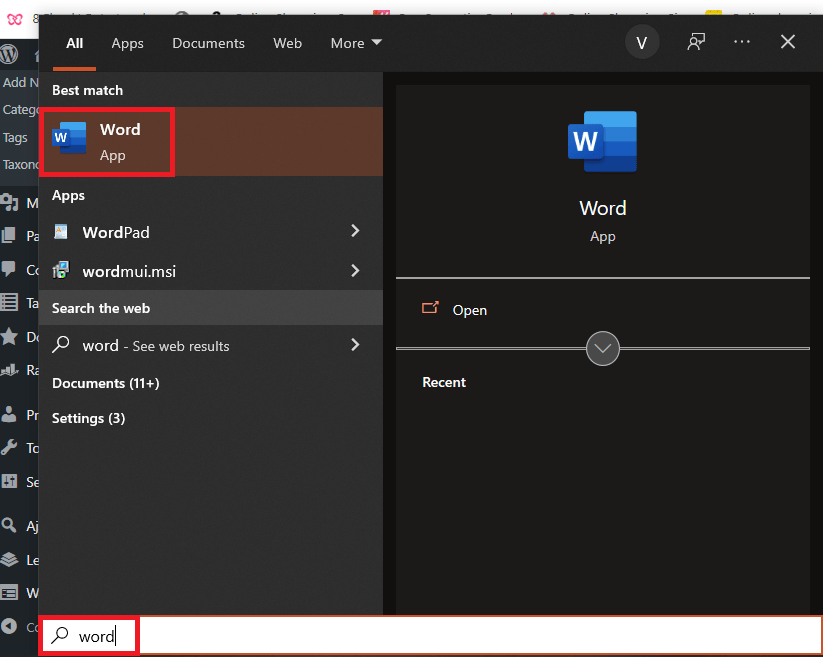Expand Documents (11+) results
823x657 pixels.
(x=105, y=383)
